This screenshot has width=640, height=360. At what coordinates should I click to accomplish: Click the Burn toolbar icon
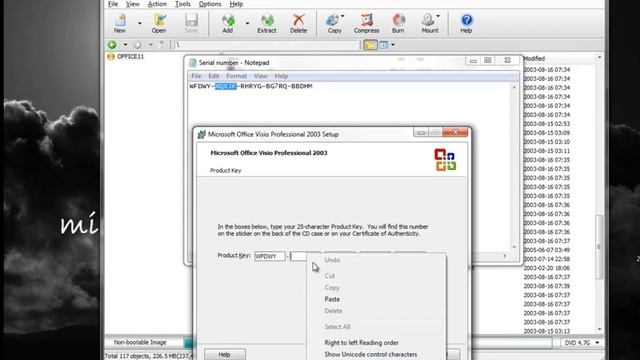coord(398,23)
